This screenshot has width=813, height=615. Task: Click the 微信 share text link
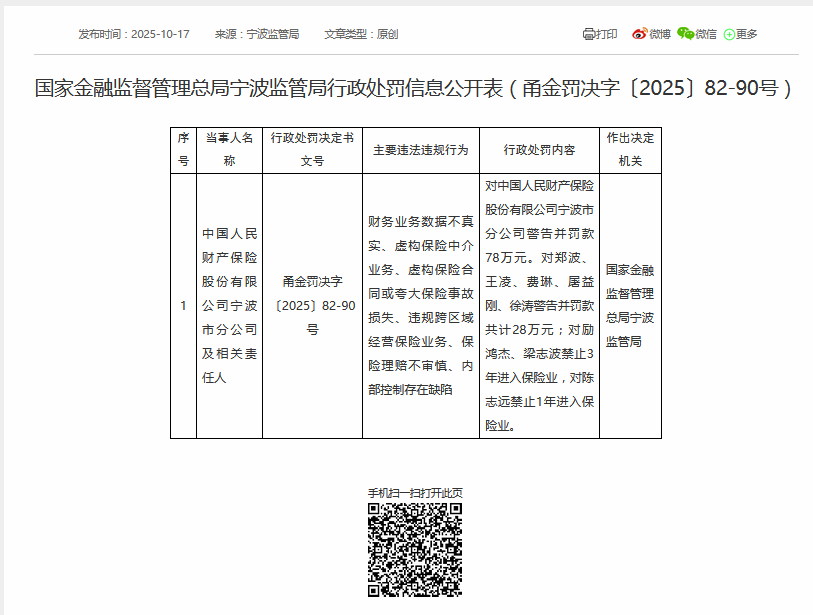click(x=706, y=34)
